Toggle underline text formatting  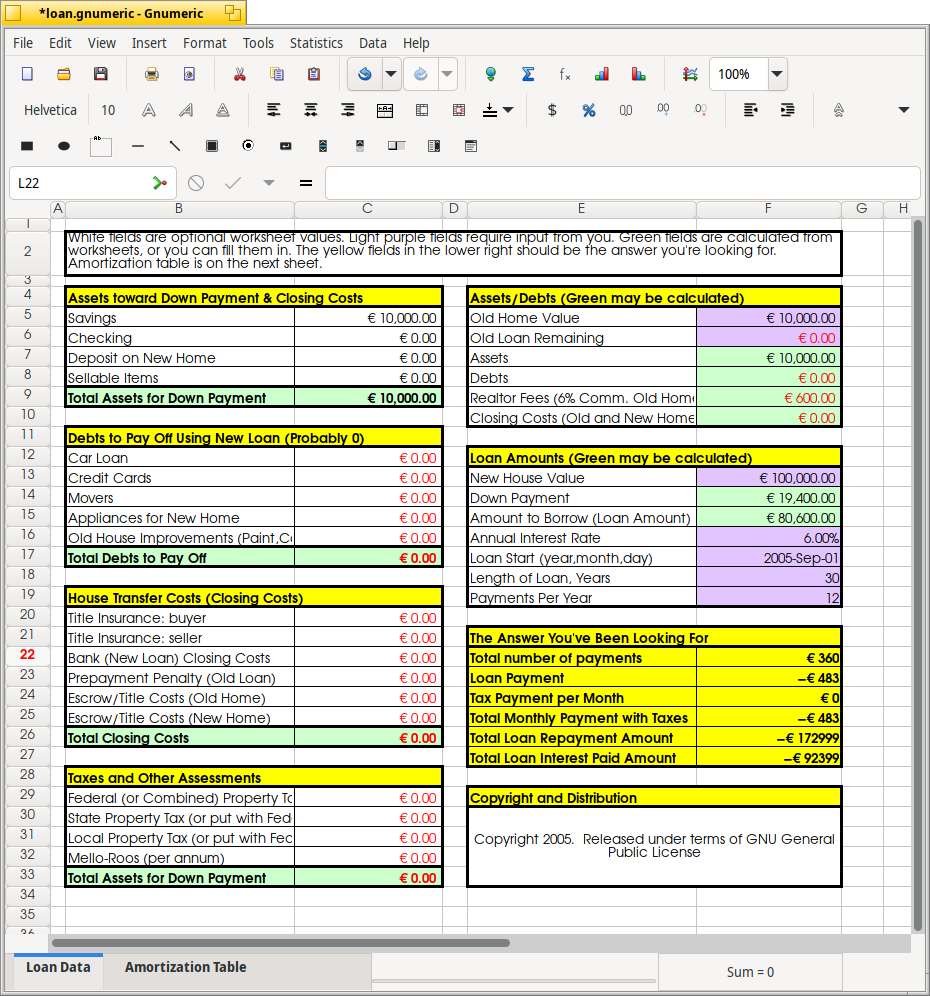coord(222,111)
